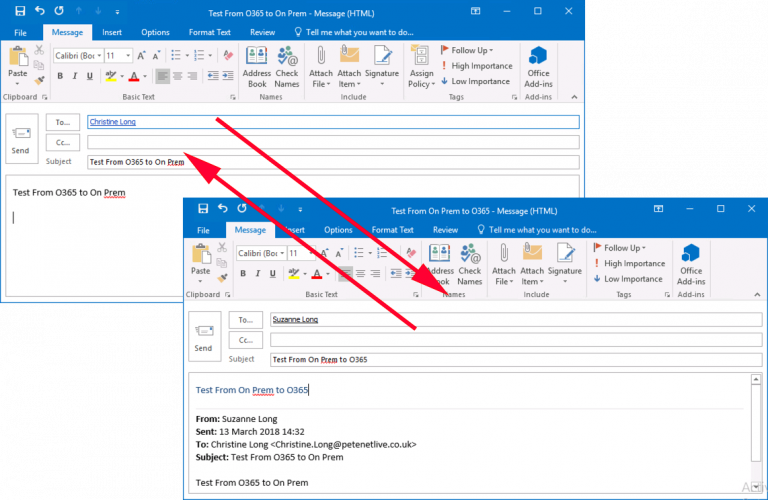The width and height of the screenshot is (768, 500).
Task: Open Follow Up menu in front window
Action: [620, 248]
